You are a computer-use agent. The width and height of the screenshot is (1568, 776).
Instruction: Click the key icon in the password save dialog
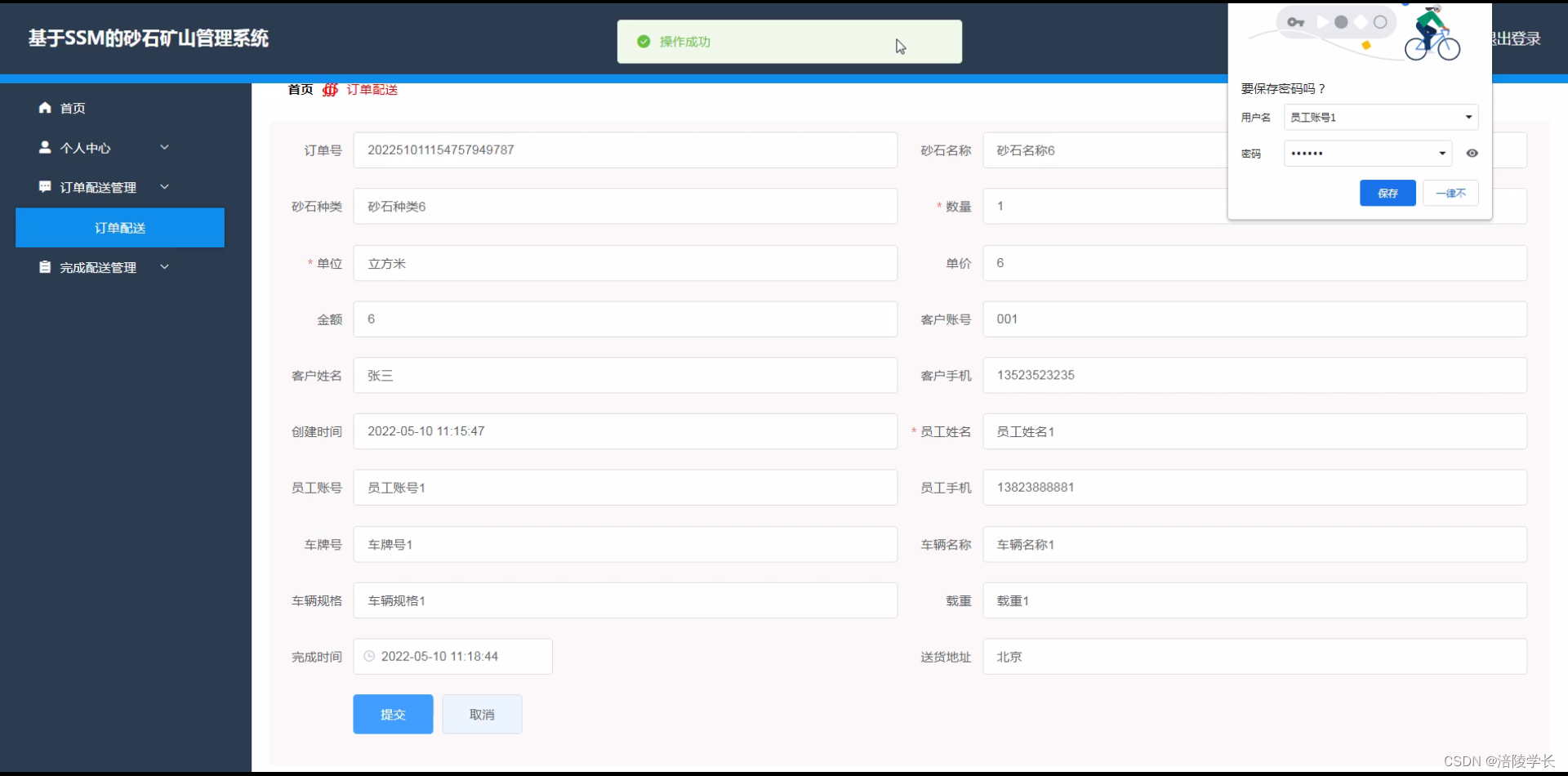click(x=1297, y=22)
